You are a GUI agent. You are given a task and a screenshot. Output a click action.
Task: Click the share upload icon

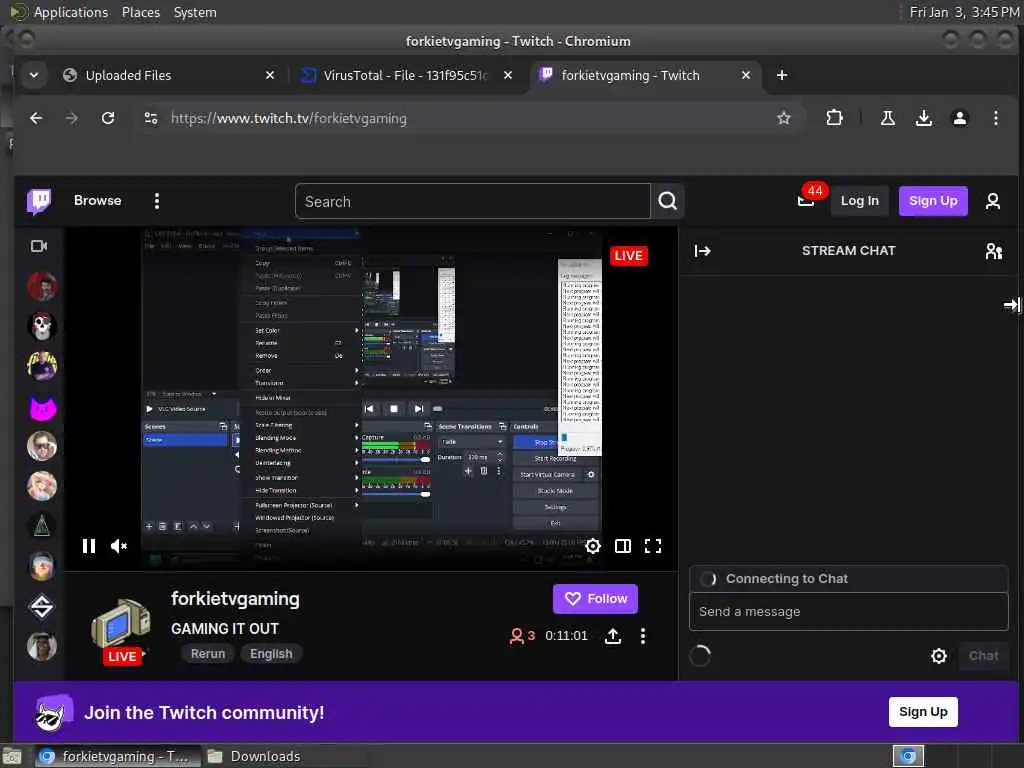(613, 636)
